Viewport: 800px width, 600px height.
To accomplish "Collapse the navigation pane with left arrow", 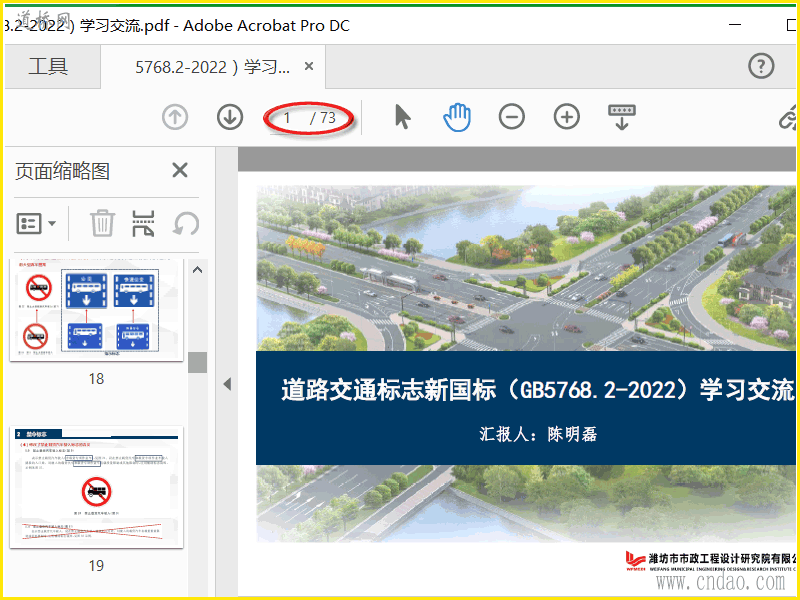I will coord(227,384).
